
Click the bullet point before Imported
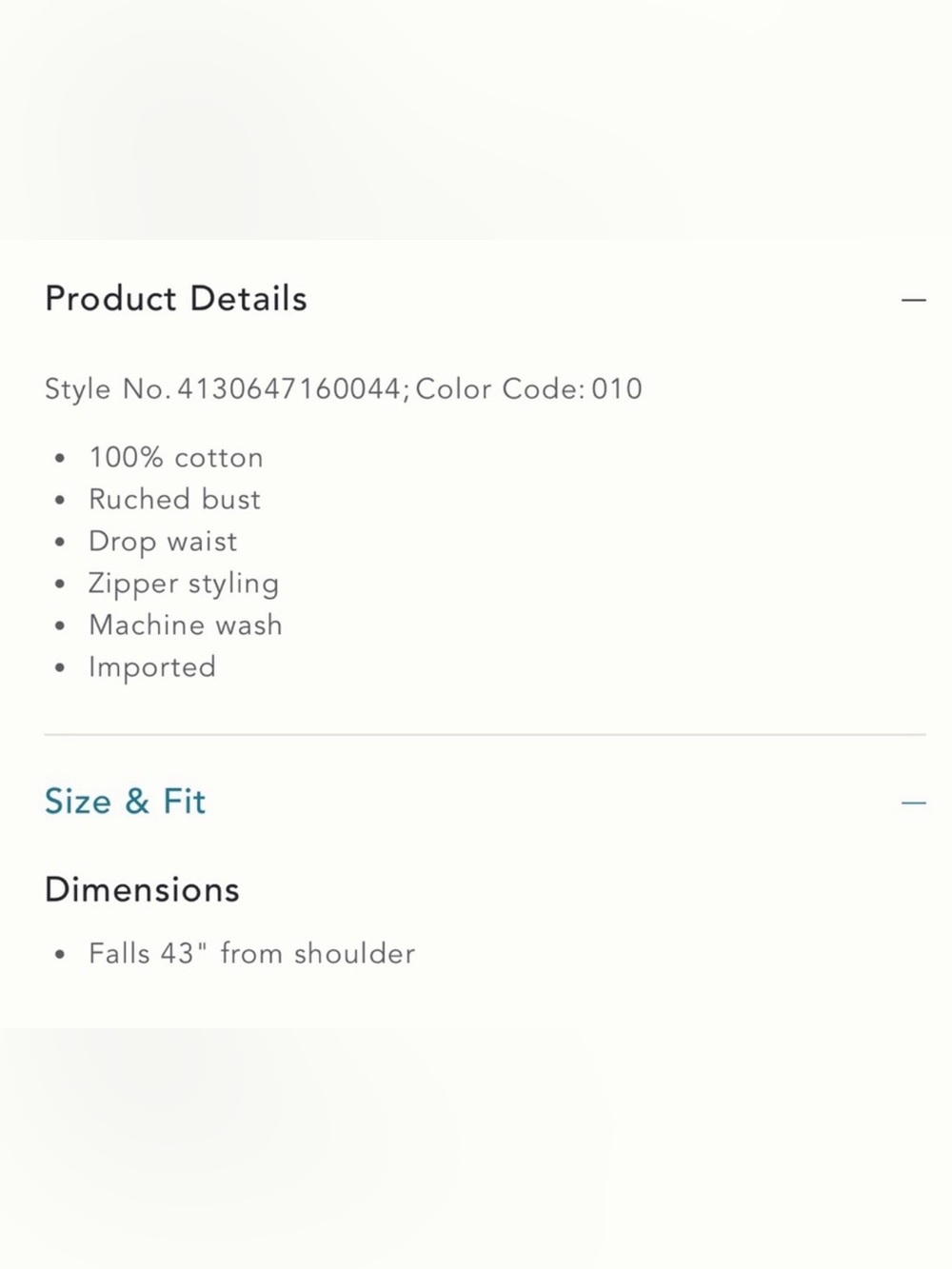60,668
